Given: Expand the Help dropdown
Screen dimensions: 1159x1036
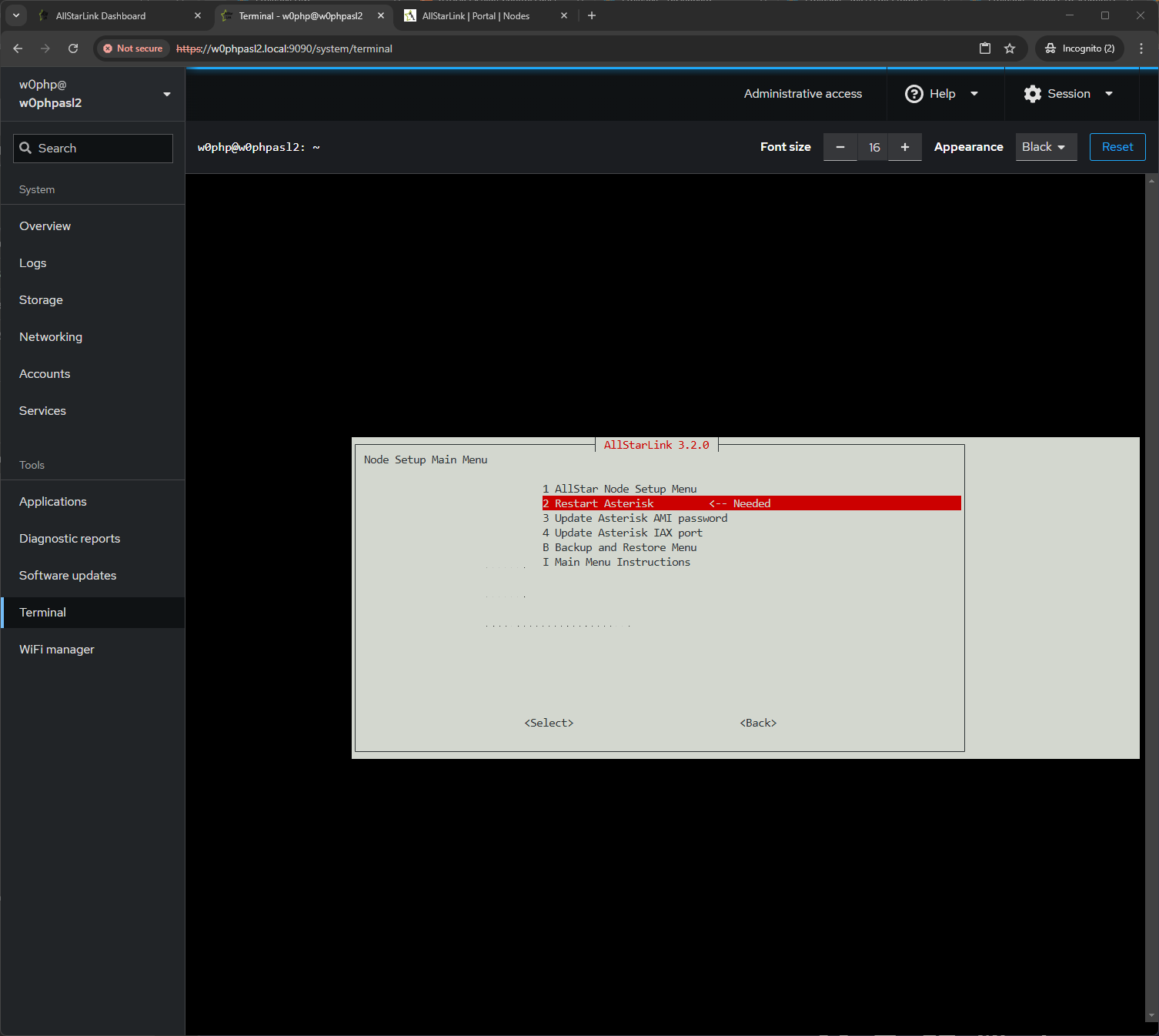Looking at the screenshot, I should [942, 94].
